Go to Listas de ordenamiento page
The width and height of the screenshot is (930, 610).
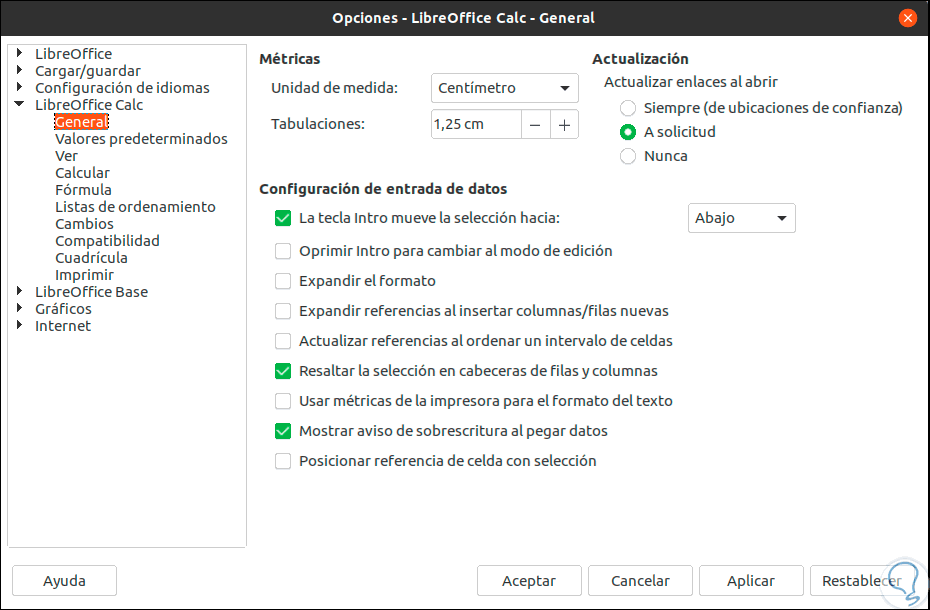point(135,207)
